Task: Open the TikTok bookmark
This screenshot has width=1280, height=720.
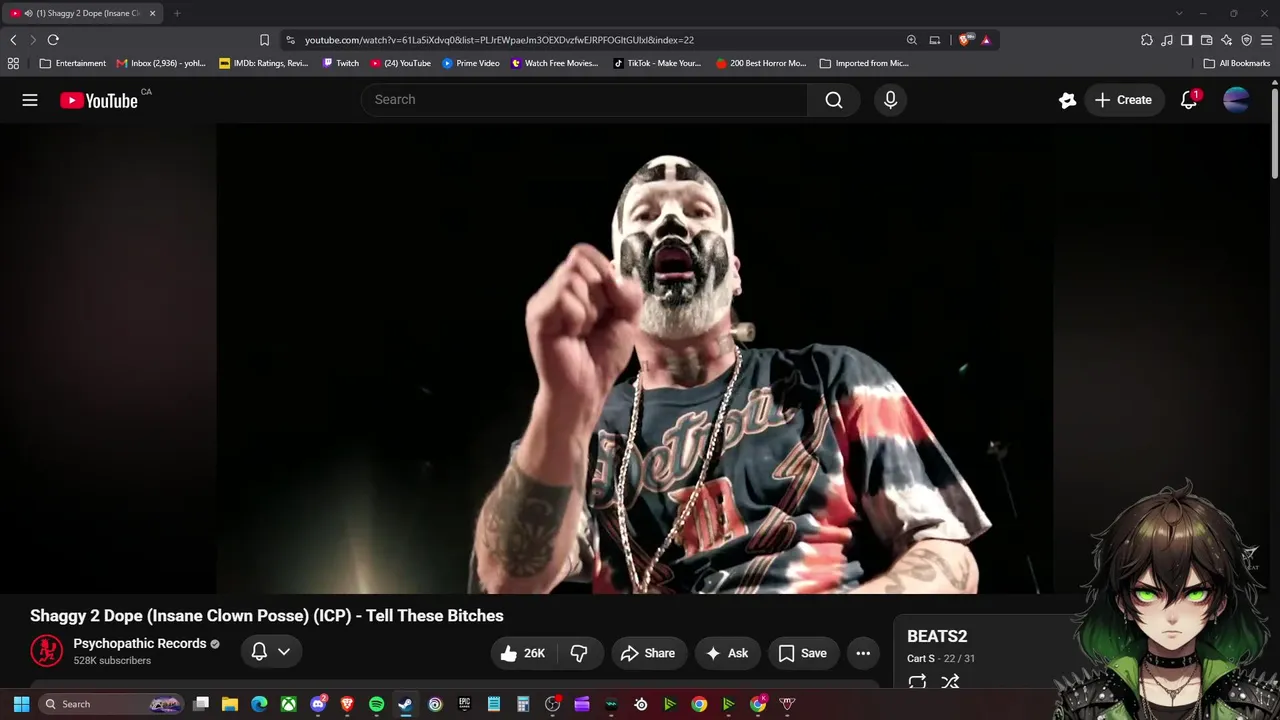Action: point(657,63)
